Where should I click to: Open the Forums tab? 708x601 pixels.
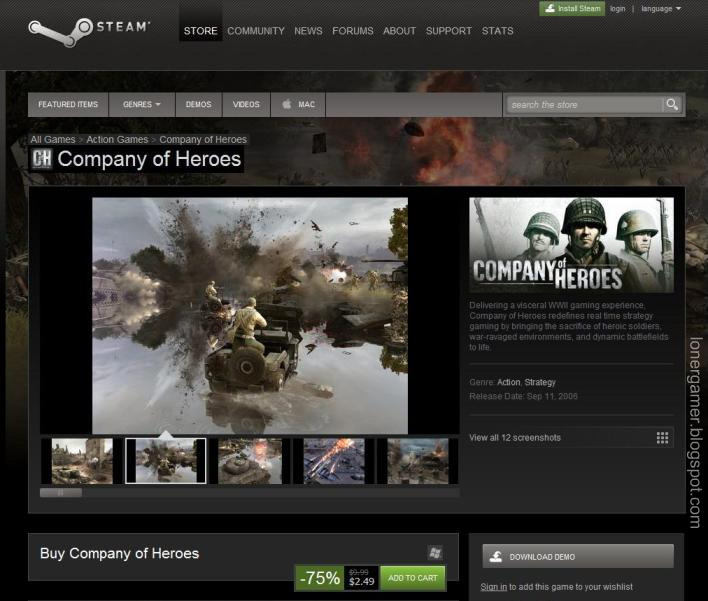click(353, 31)
